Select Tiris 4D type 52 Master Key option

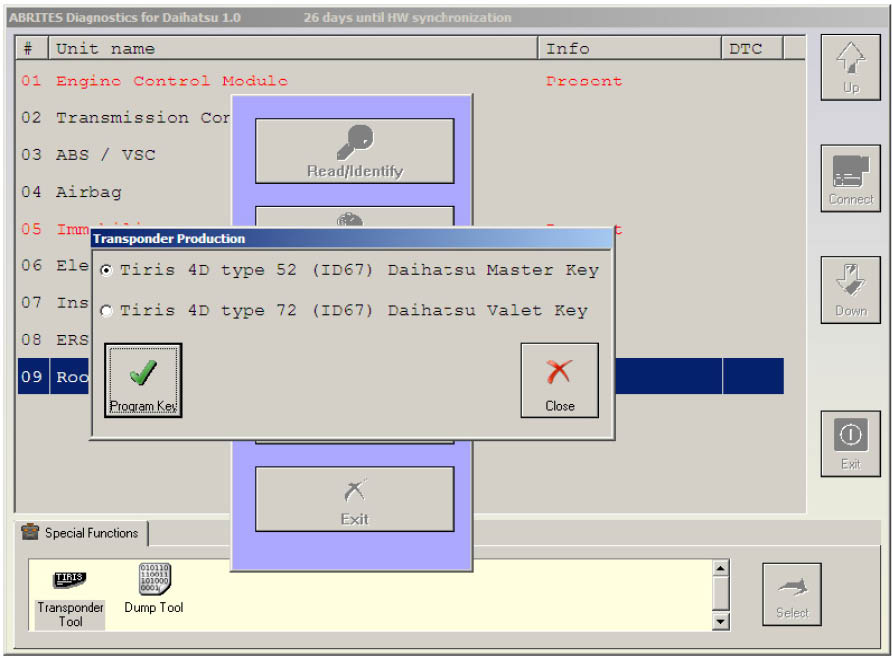tap(107, 270)
